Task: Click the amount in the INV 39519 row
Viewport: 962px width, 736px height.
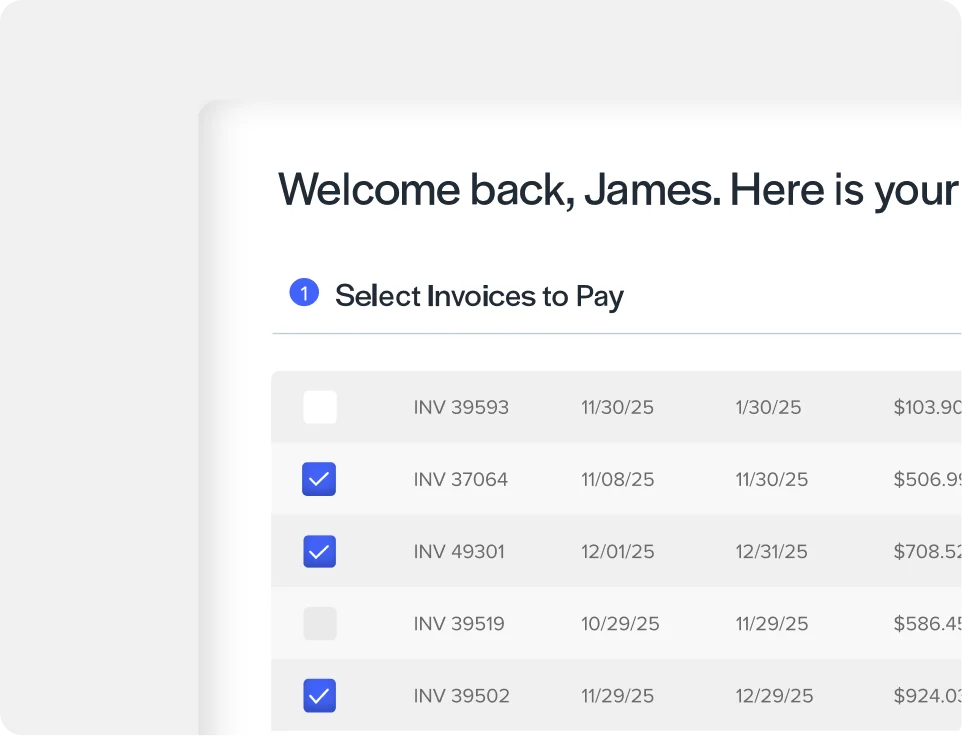Action: 927,623
